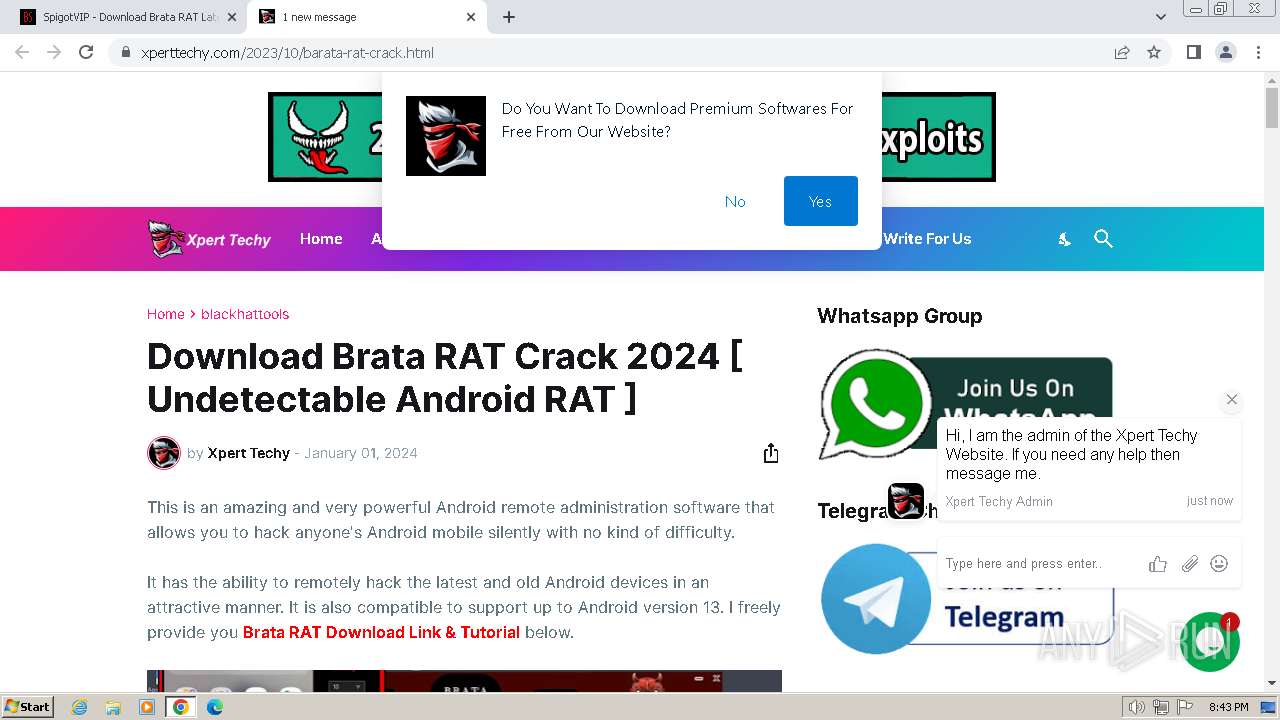Switch to Chrome in taskbar
1280x720 pixels.
click(x=181, y=707)
